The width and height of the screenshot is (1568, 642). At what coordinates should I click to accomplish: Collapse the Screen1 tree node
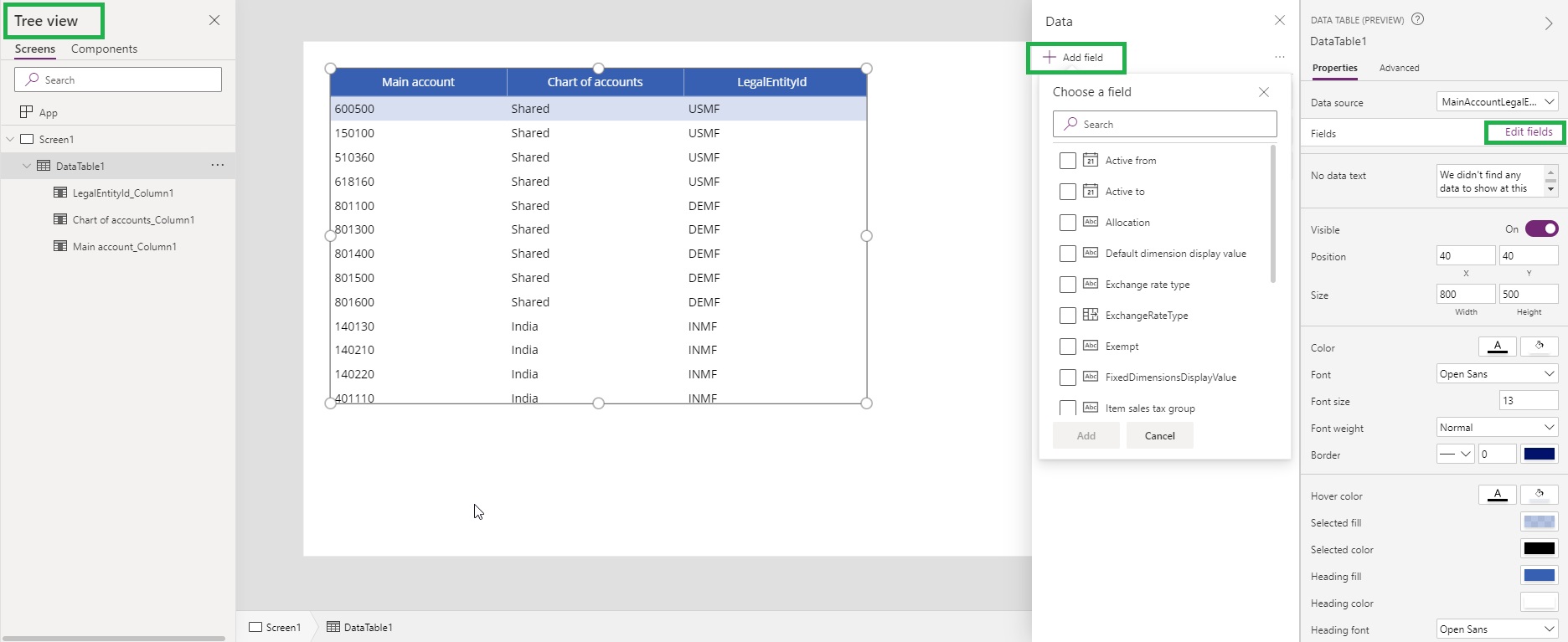point(11,140)
